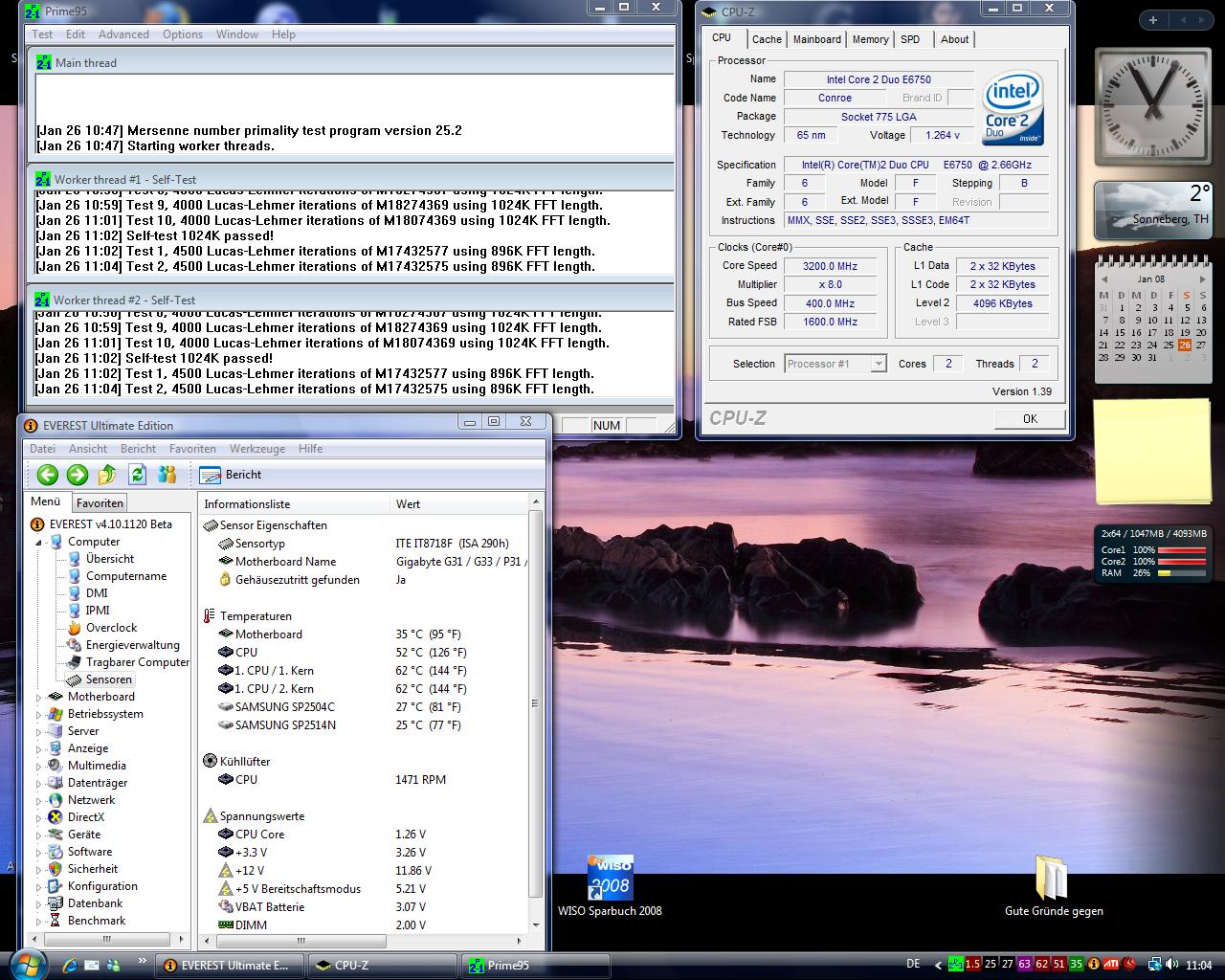Viewport: 1225px width, 980px height.
Task: Click the Windows Start orb
Action: pos(26,963)
